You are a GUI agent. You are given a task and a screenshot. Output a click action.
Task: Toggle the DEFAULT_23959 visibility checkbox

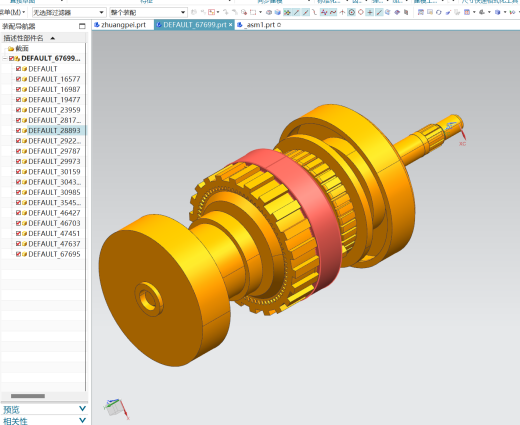click(18, 110)
